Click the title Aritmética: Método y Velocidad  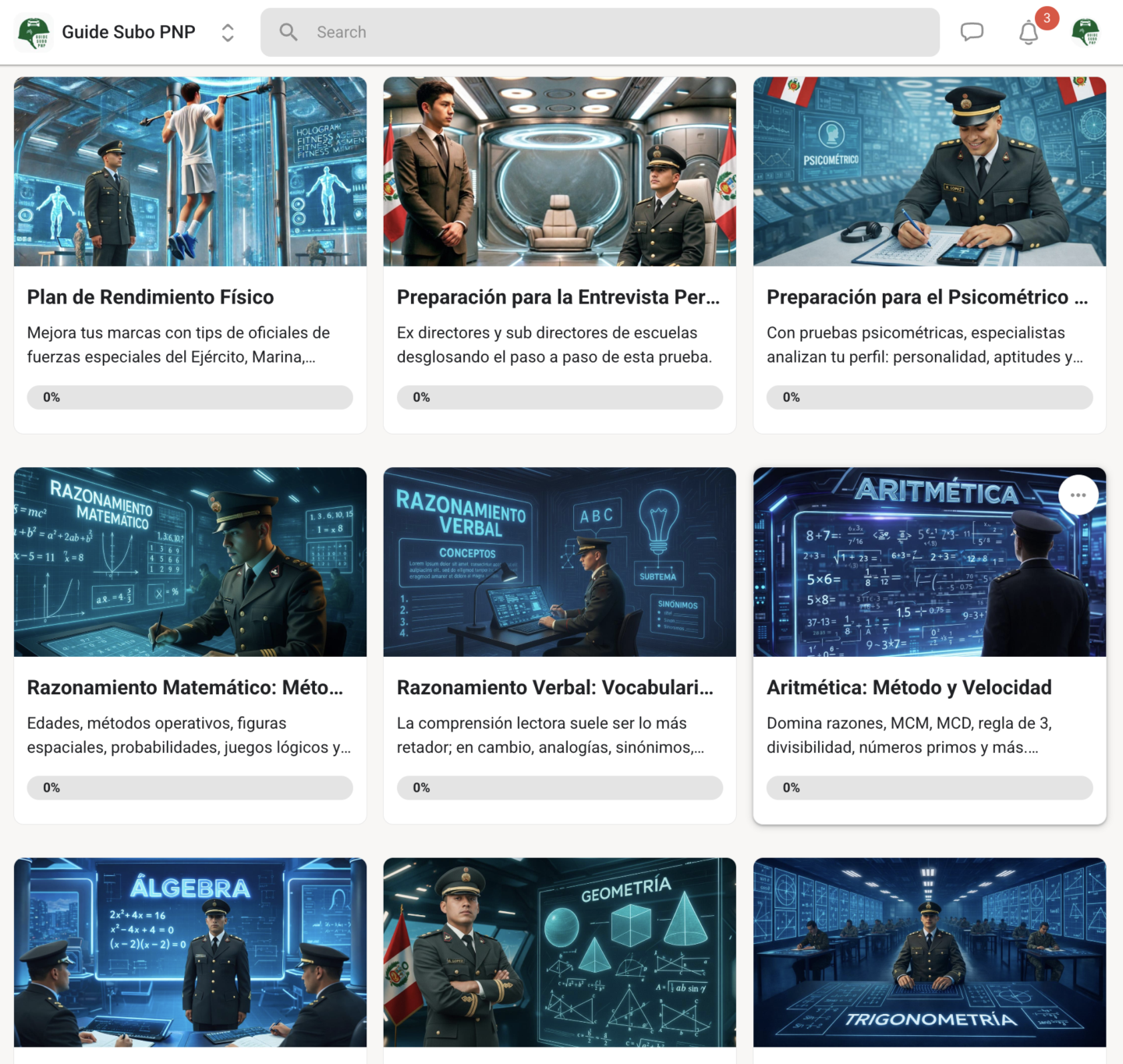tap(909, 687)
